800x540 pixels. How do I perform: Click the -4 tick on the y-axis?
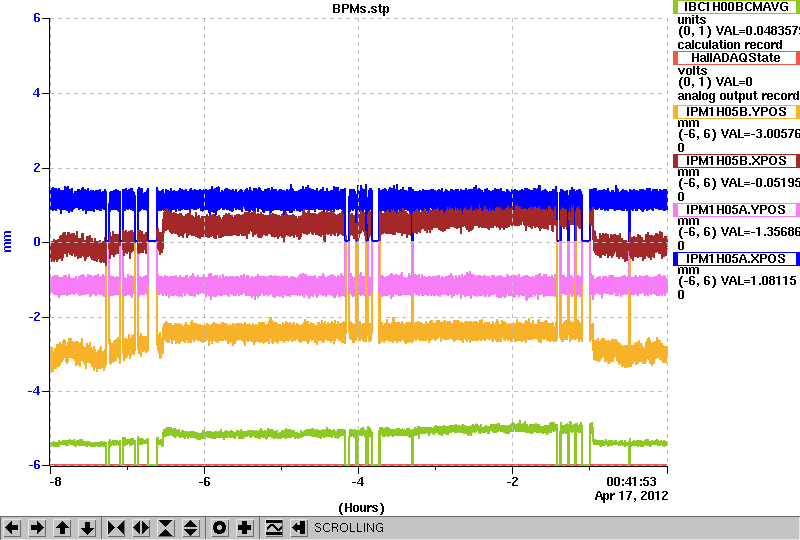coord(34,391)
